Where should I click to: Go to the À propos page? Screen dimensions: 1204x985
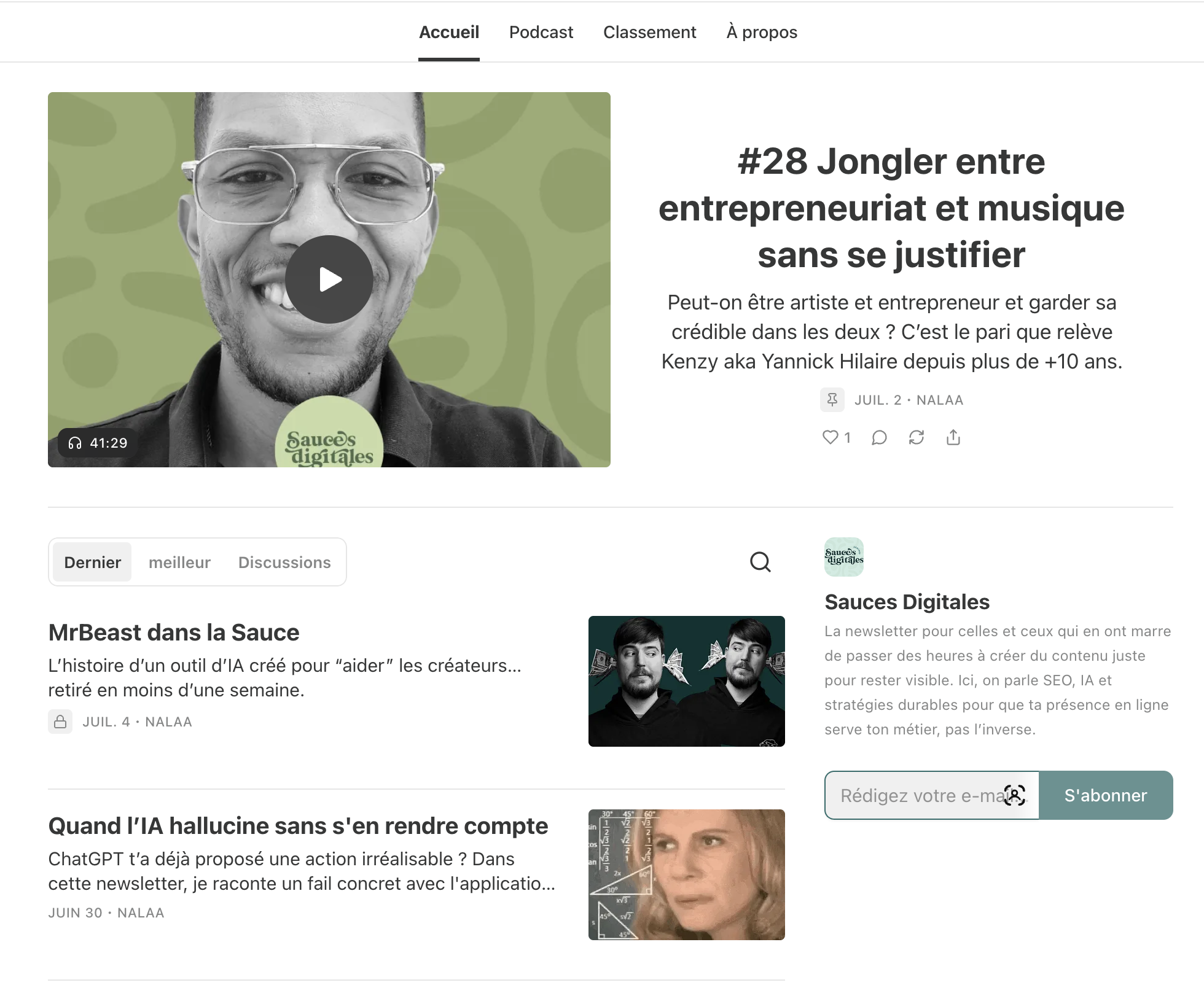pyautogui.click(x=761, y=32)
